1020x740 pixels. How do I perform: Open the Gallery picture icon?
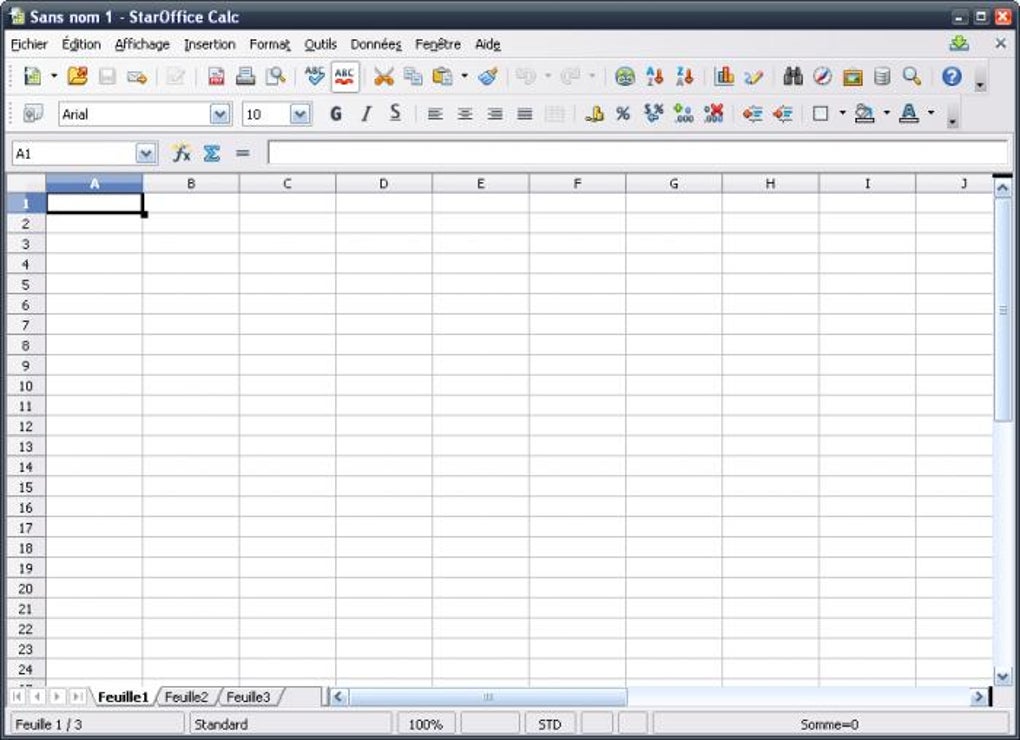[852, 77]
